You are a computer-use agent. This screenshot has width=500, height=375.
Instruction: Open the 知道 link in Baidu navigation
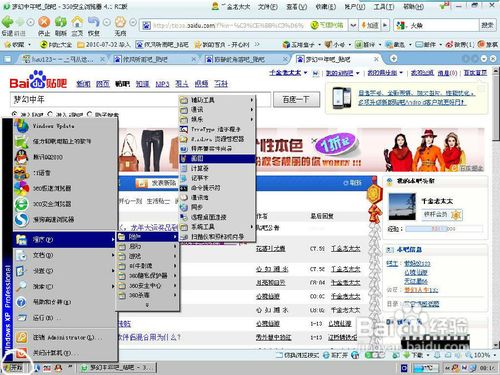click(142, 84)
